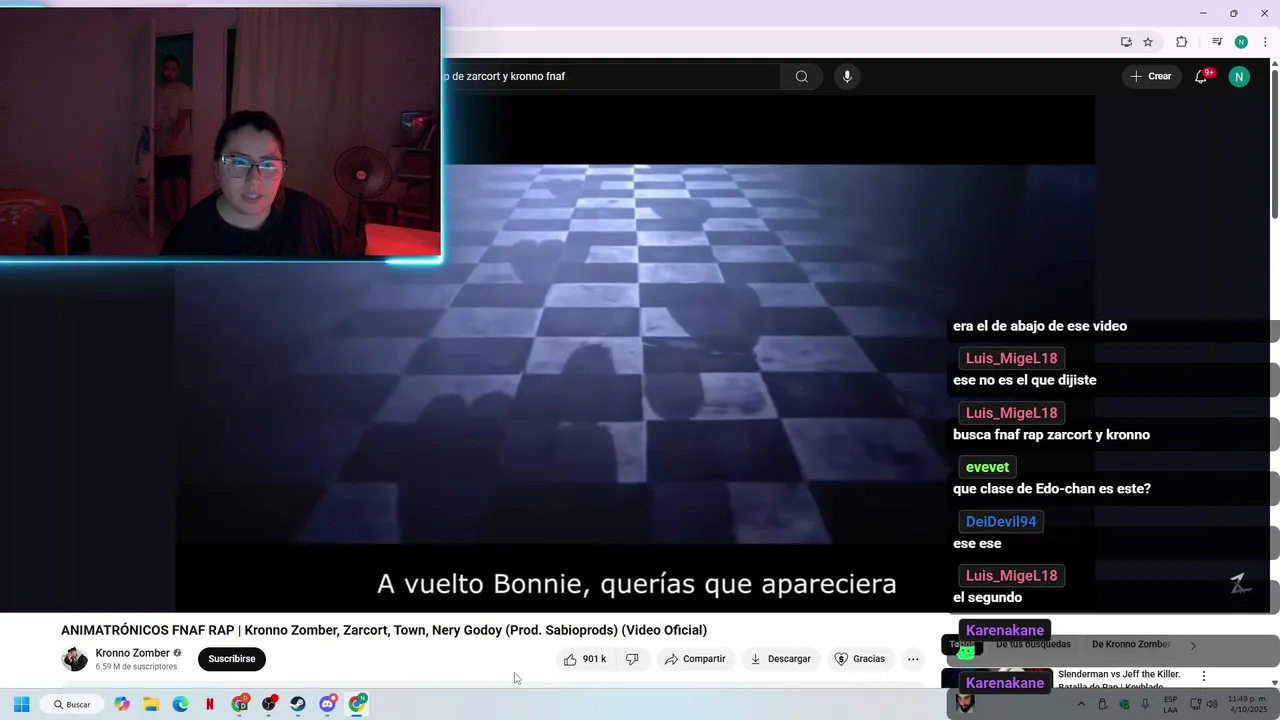
Task: Open the YouTube account avatar menu
Action: [x=1239, y=77]
